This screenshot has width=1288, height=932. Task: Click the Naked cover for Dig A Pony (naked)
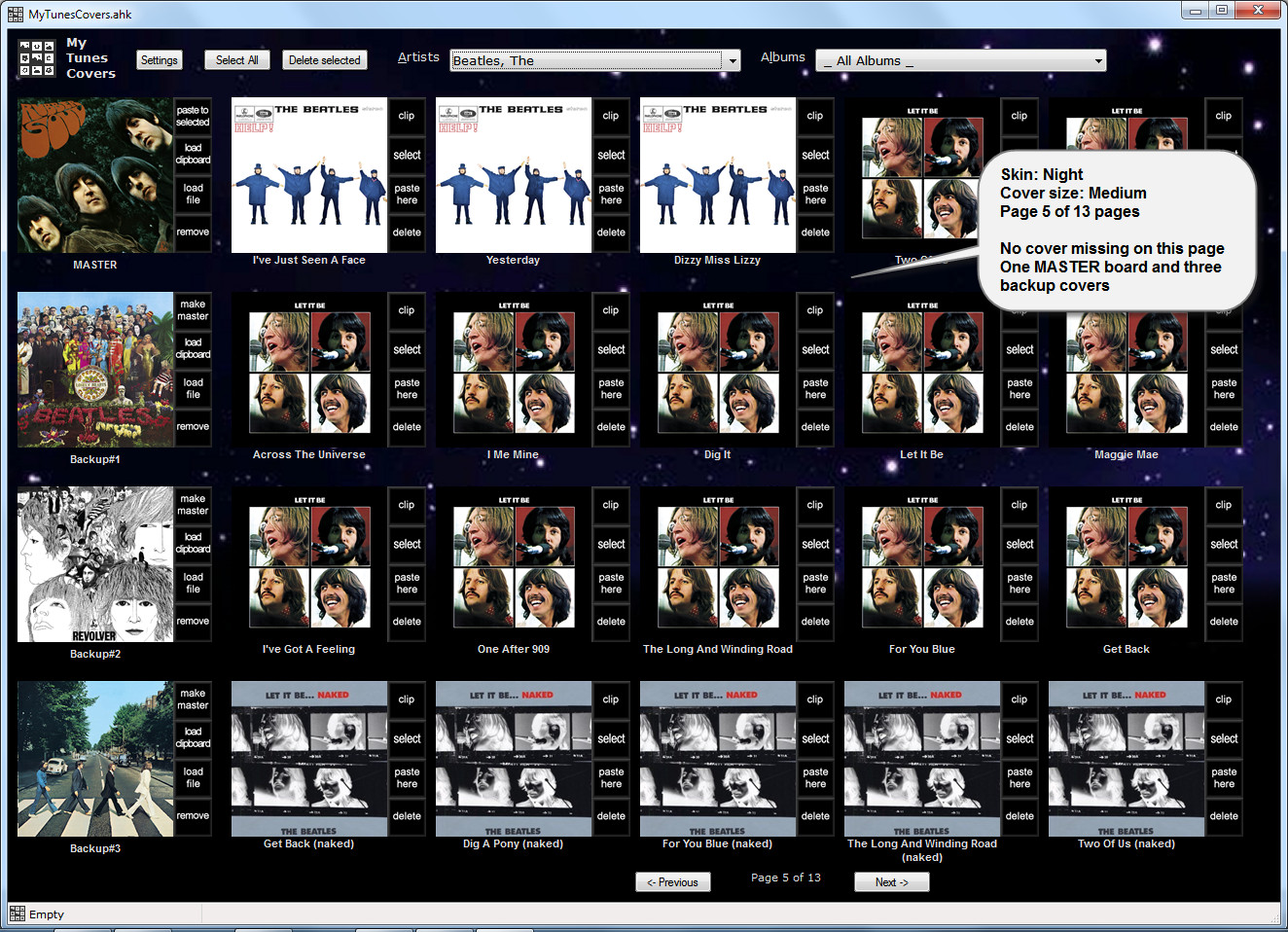tap(514, 759)
